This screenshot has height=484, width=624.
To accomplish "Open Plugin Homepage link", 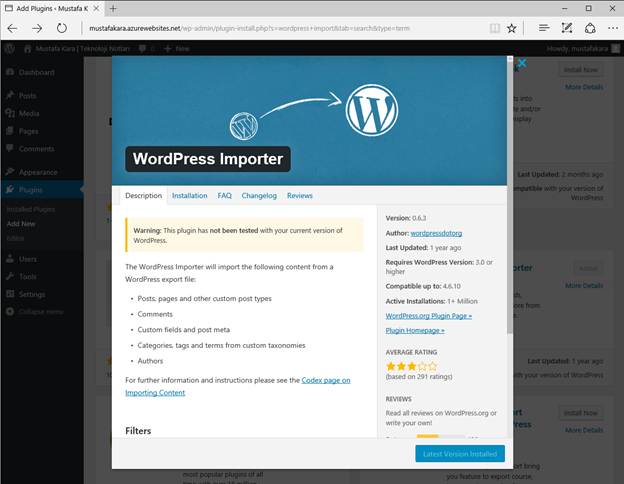I will click(415, 331).
